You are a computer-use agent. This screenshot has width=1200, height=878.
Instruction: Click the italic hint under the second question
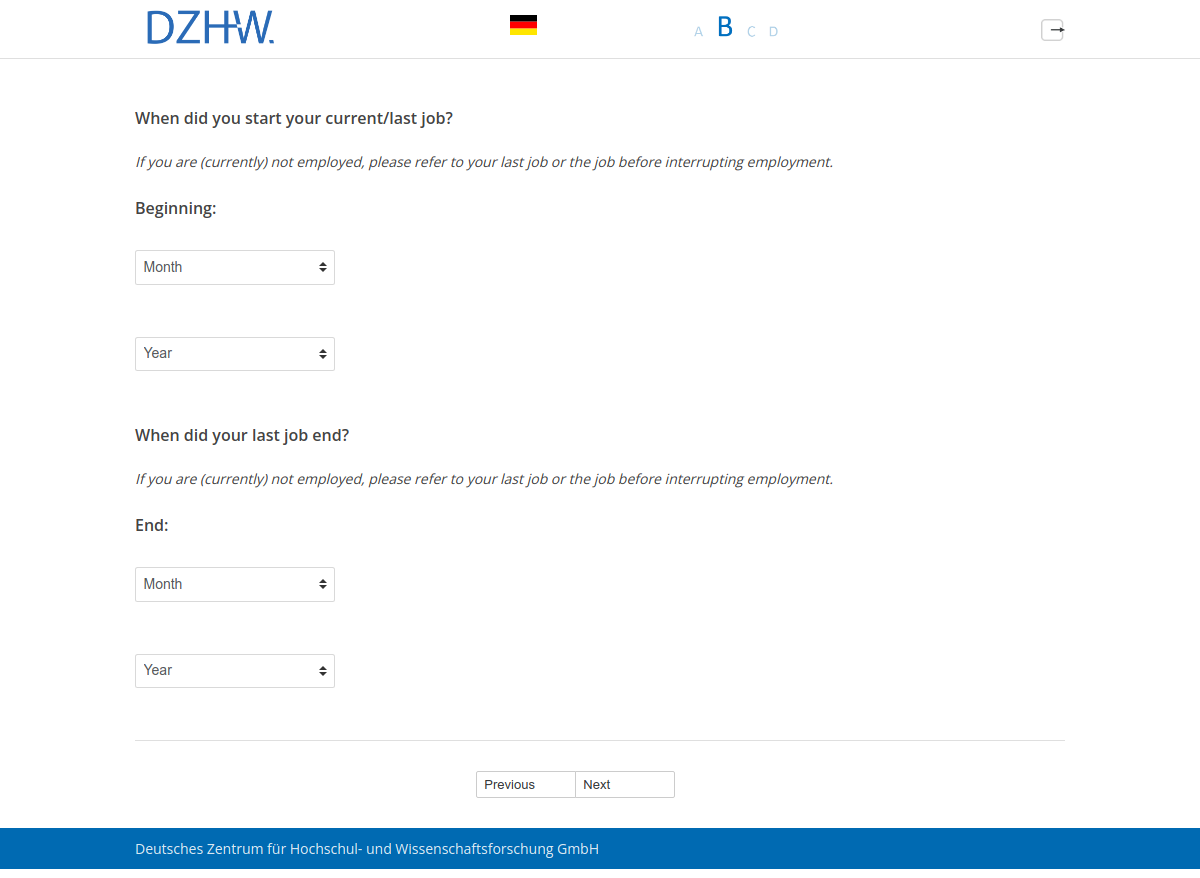tap(483, 479)
